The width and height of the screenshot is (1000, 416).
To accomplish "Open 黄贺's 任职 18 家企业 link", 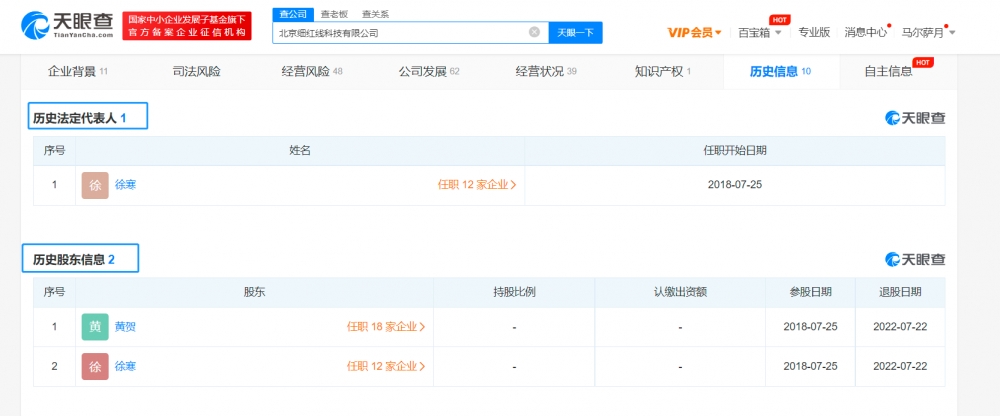I will 386,326.
